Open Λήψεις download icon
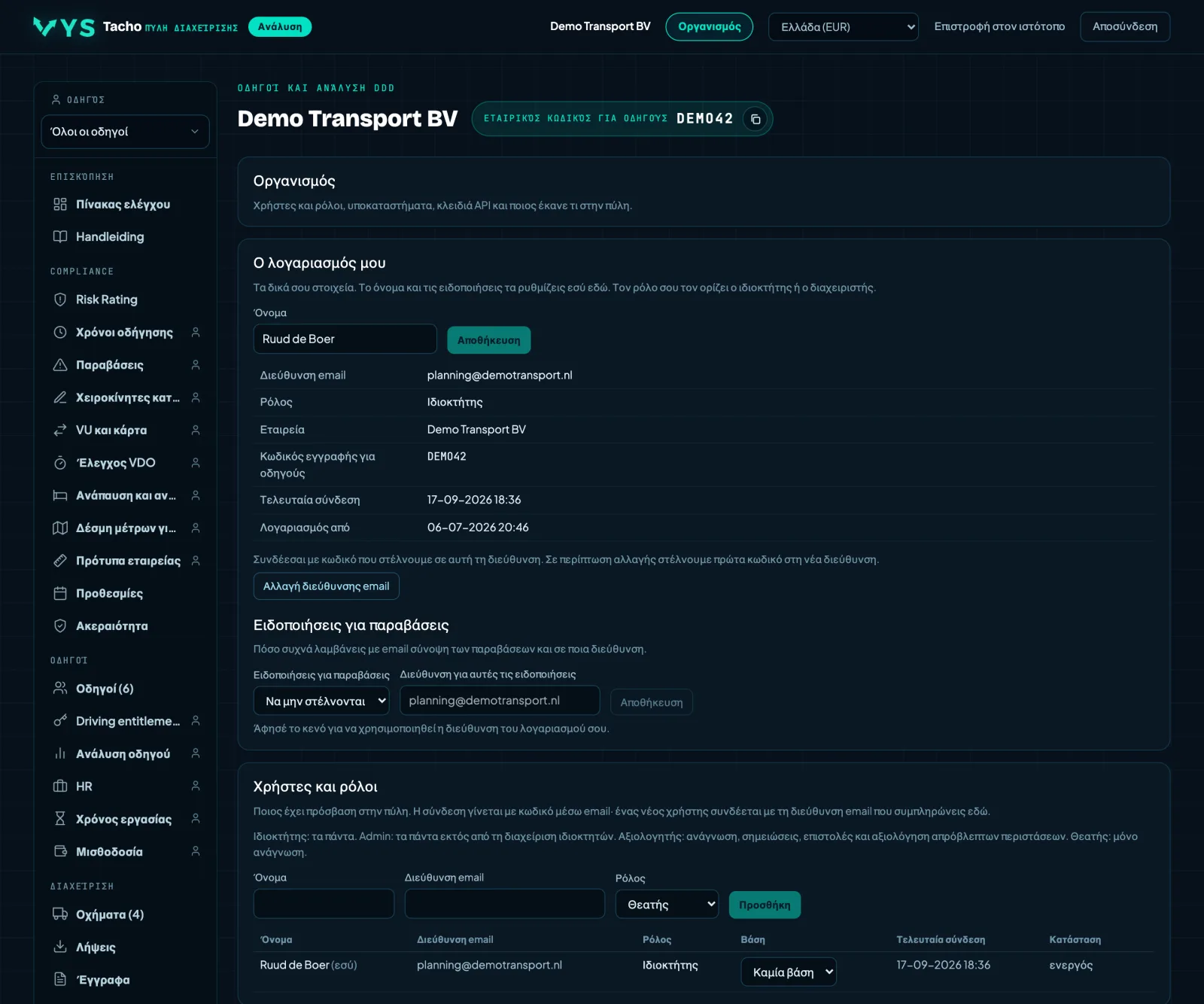The height and width of the screenshot is (1004, 1204). click(60, 947)
